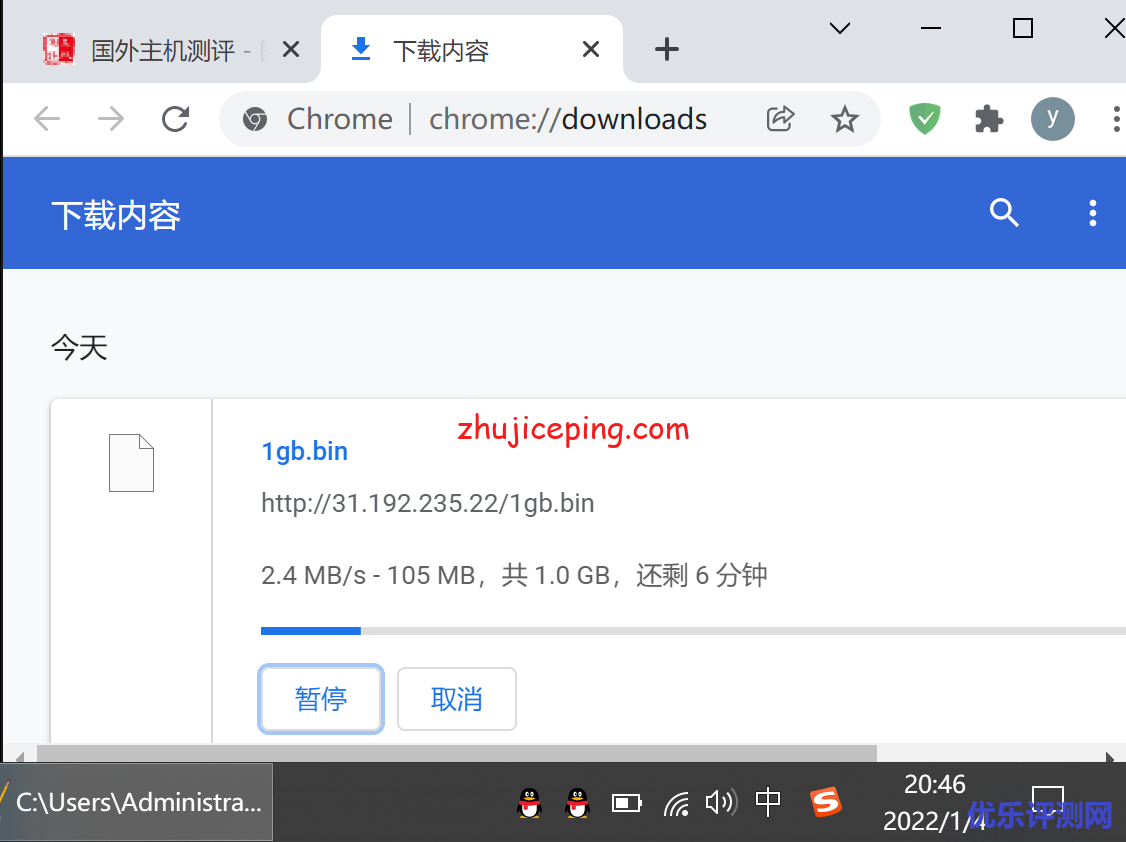The width and height of the screenshot is (1126, 842).
Task: Click the browser reload button
Action: click(176, 120)
